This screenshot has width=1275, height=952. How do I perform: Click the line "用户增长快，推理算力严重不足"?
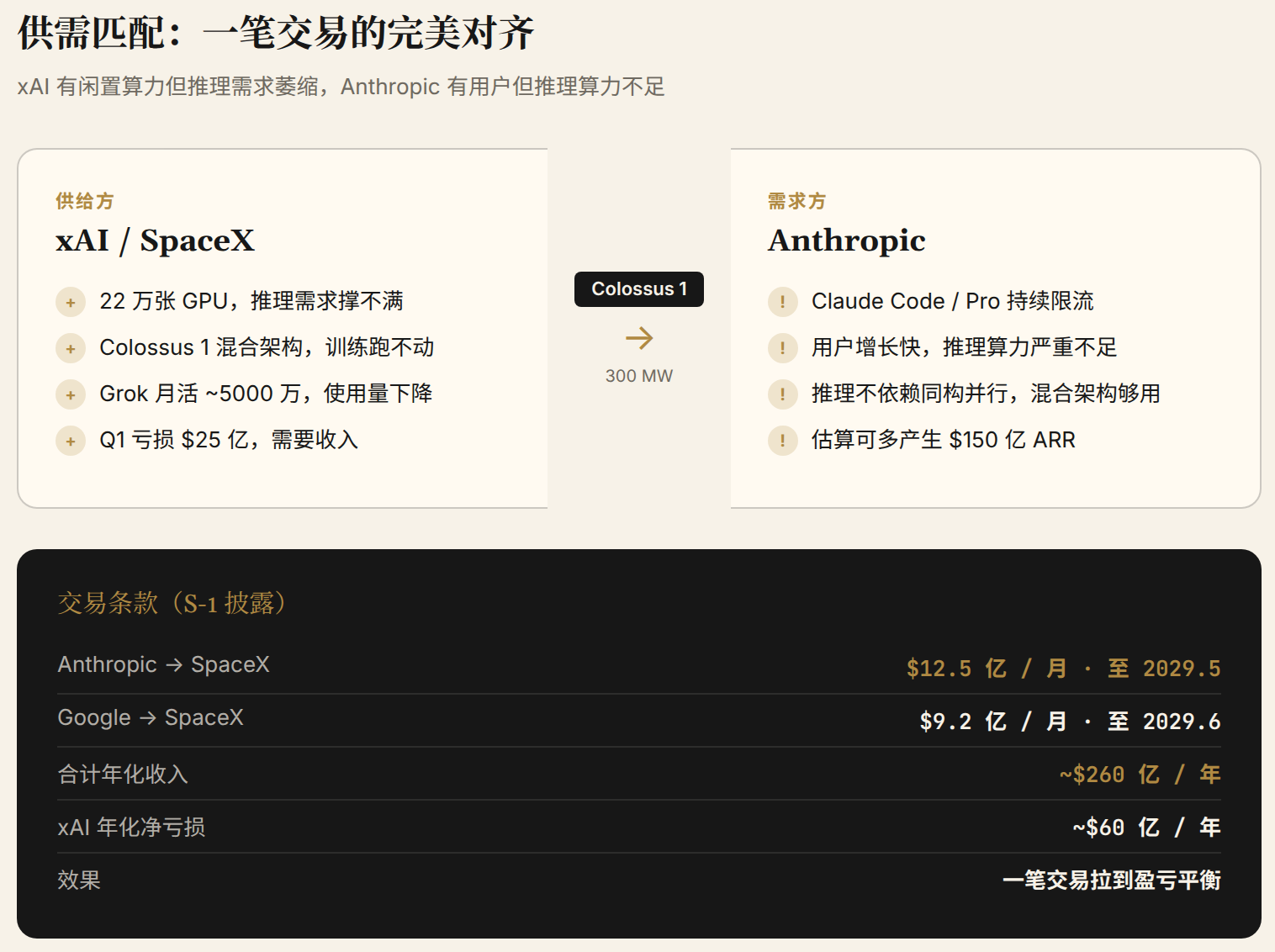pyautogui.click(x=965, y=347)
